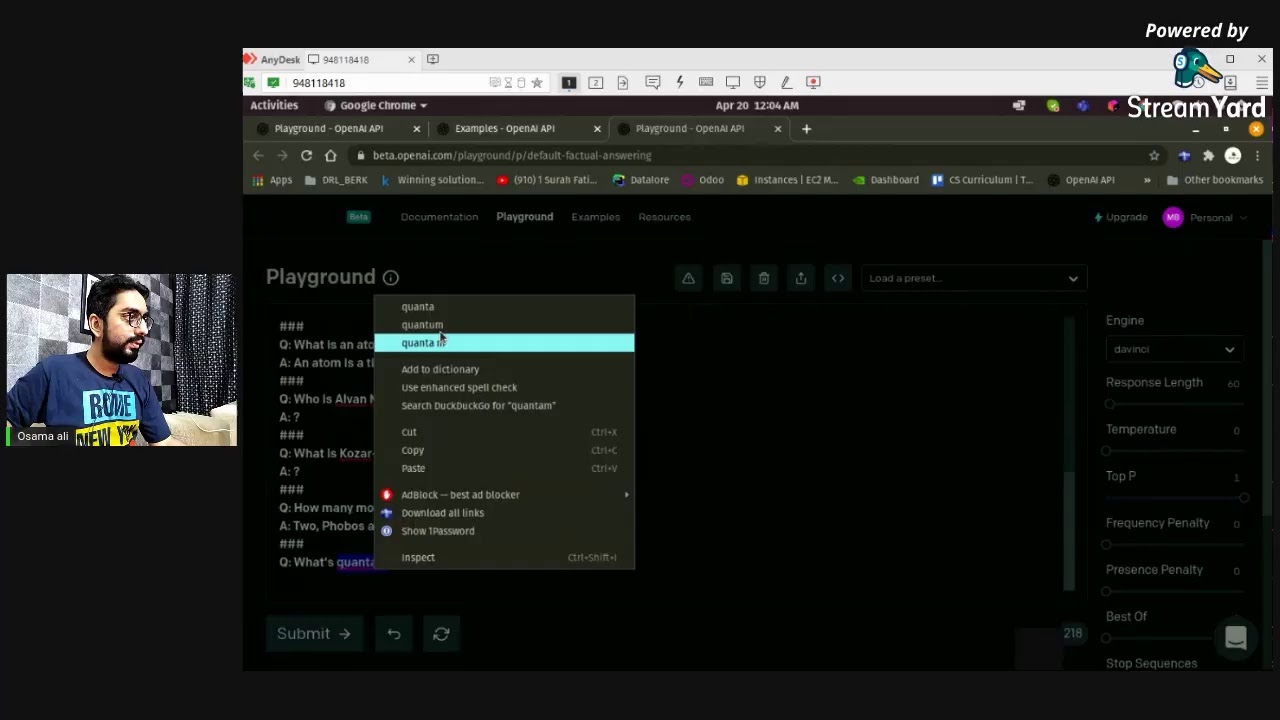Share the preset via upload icon
Viewport: 1280px width, 720px height.
[801, 278]
